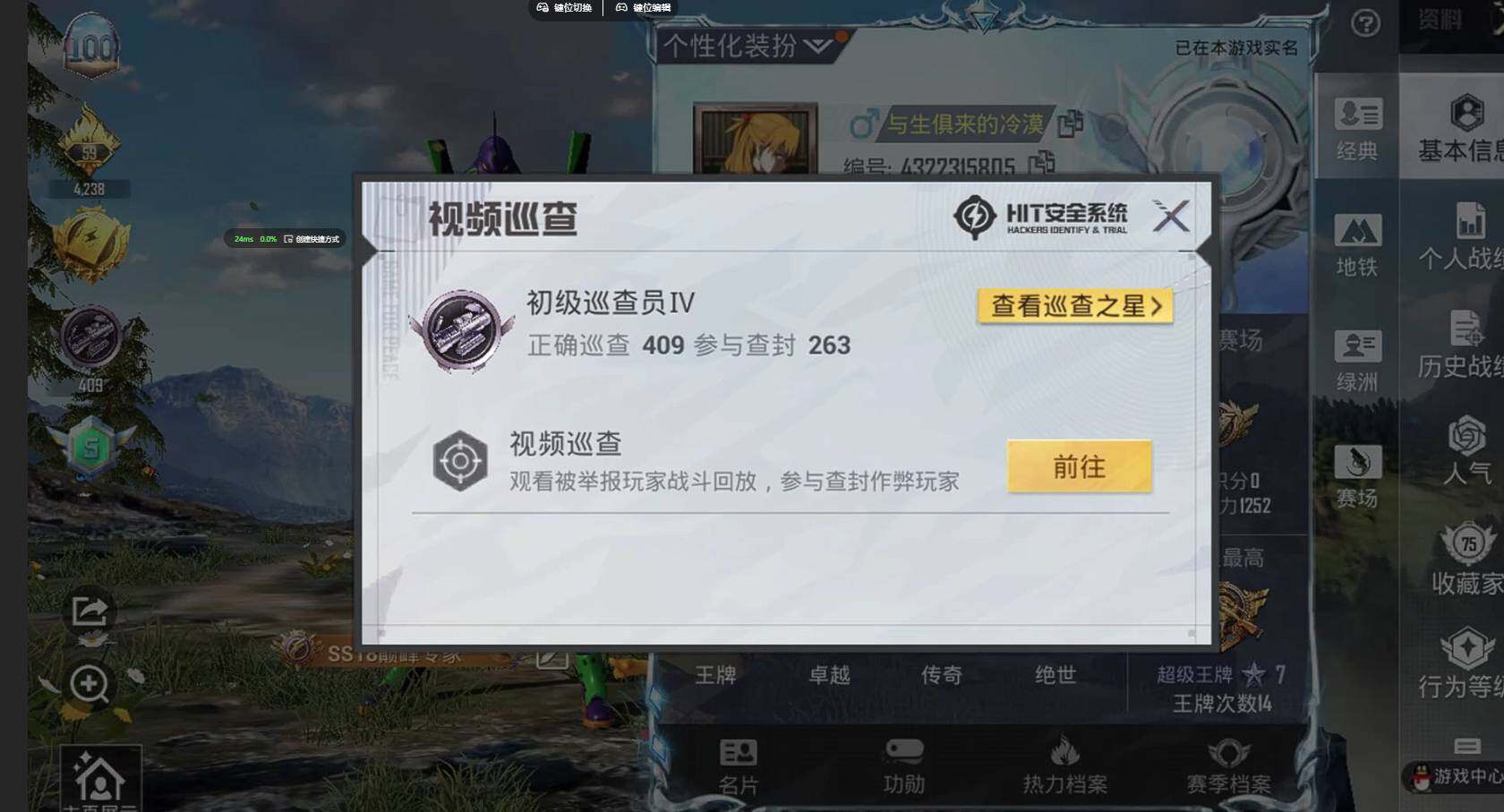Close the 视频巡查 dialog with X
The image size is (1504, 812).
coord(1171,216)
